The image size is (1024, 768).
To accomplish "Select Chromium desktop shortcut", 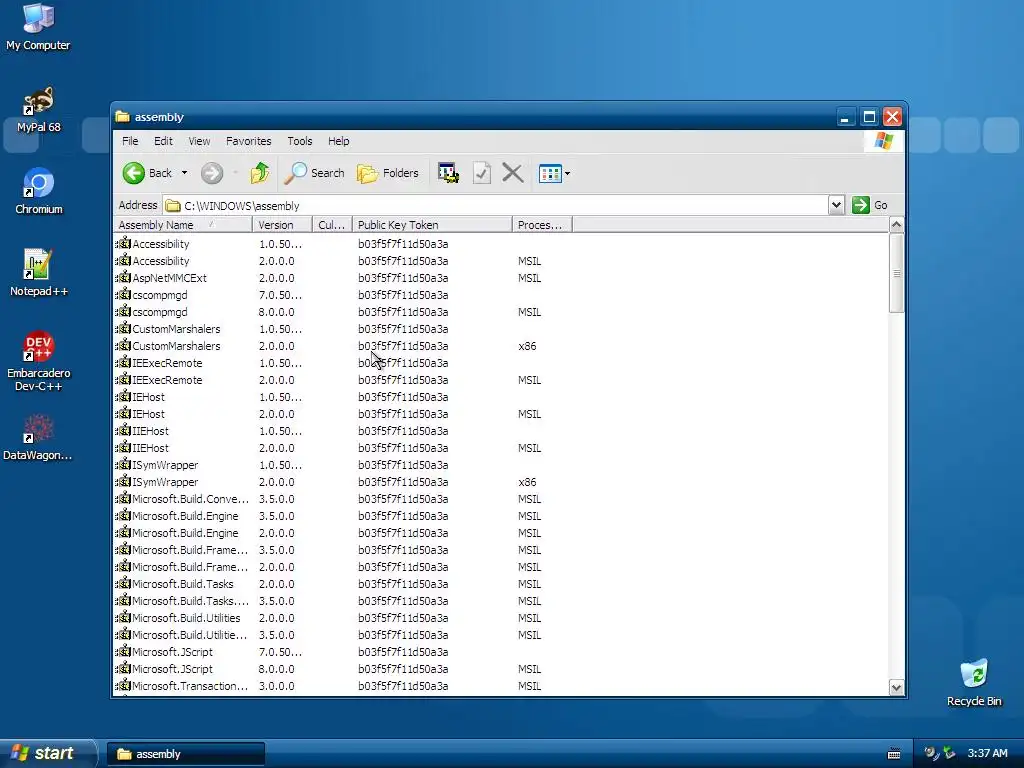I will coord(39,191).
